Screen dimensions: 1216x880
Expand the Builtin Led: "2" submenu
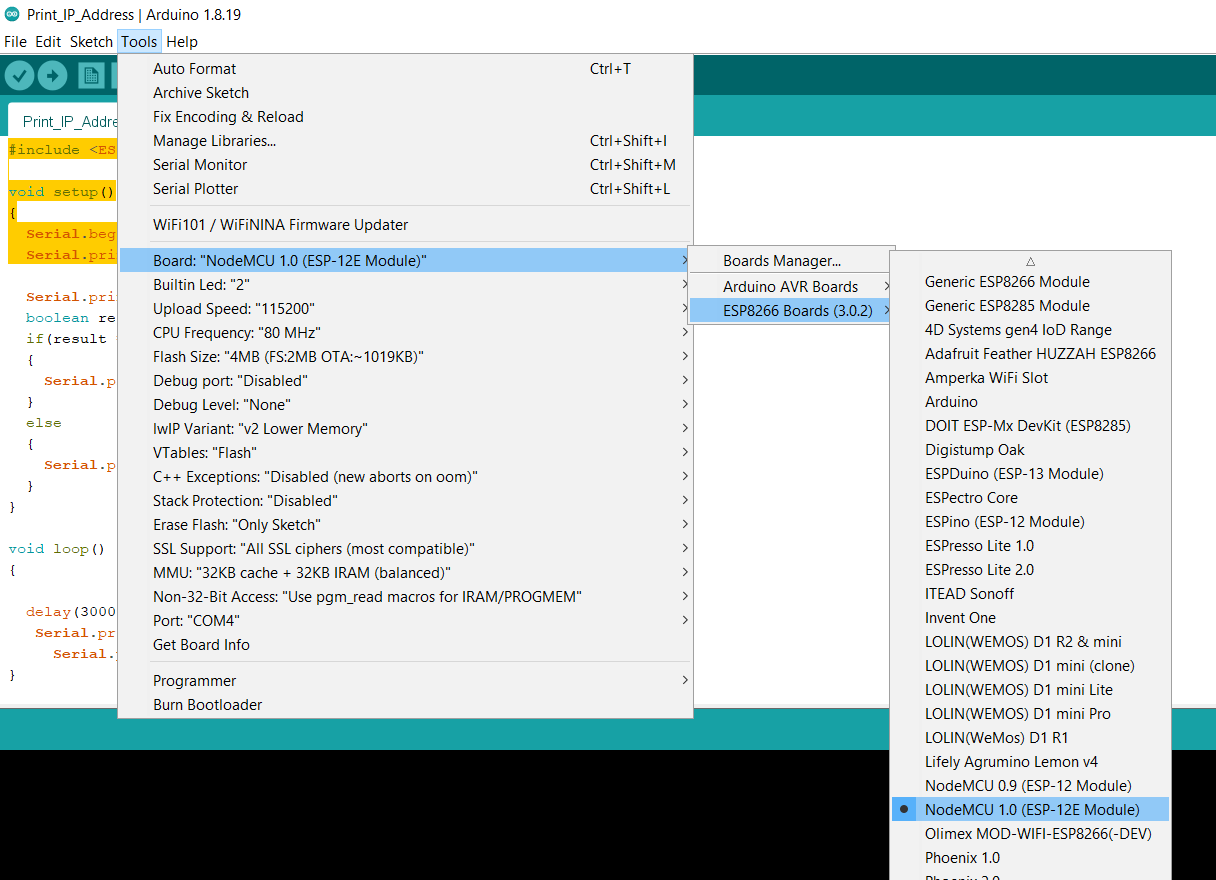point(405,285)
